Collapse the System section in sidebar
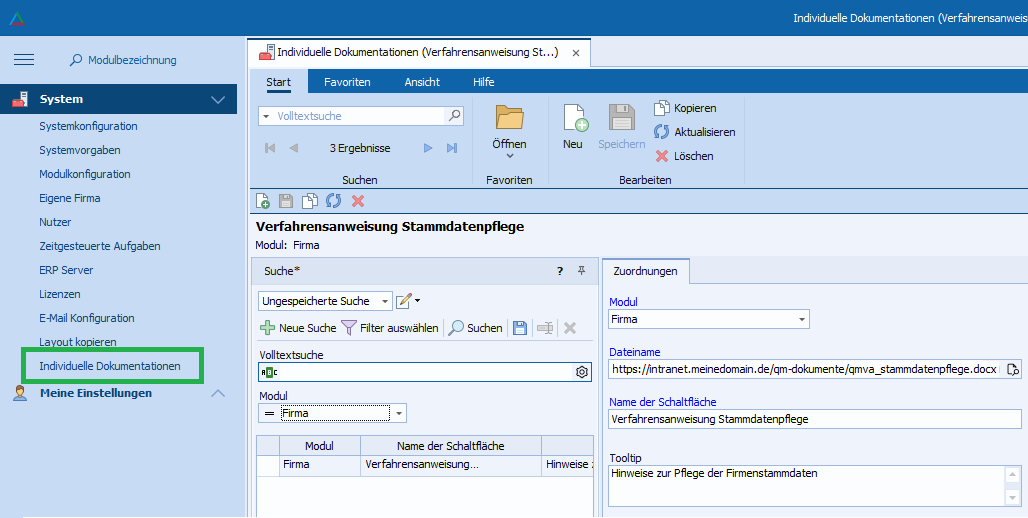This screenshot has width=1028, height=518. (218, 100)
